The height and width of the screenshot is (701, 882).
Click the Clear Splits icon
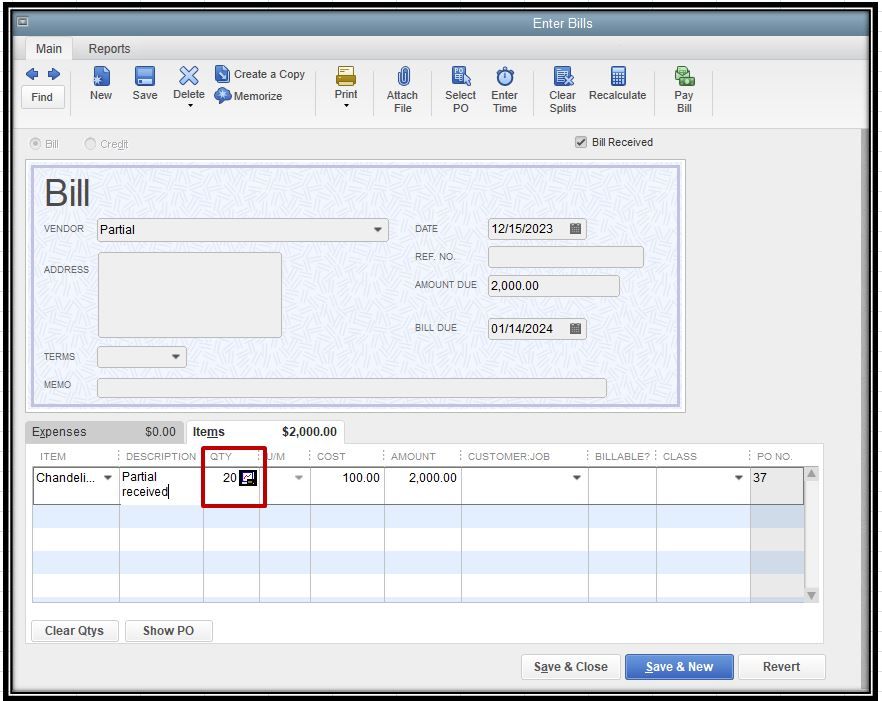563,76
